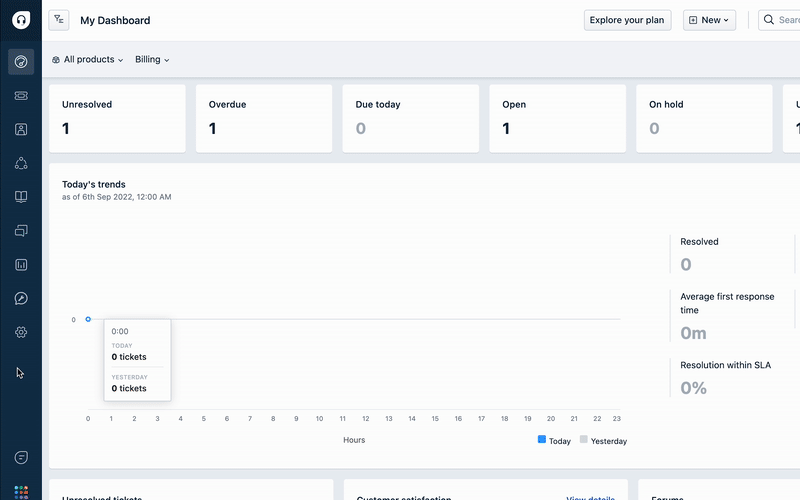Open the On hold card
800x500 pixels.
(704, 118)
